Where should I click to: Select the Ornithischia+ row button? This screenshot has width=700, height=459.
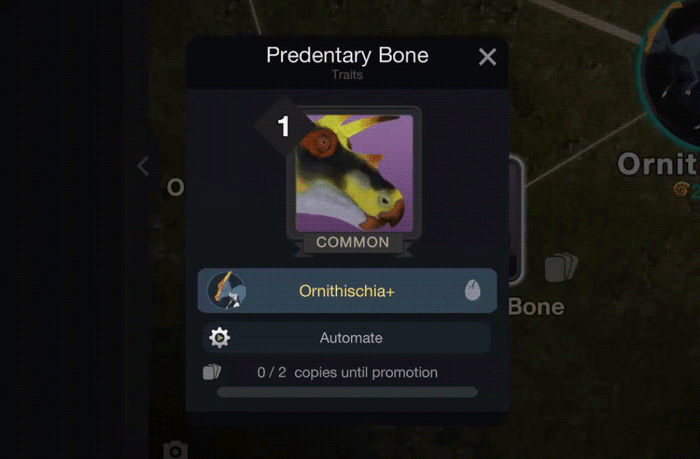point(347,291)
